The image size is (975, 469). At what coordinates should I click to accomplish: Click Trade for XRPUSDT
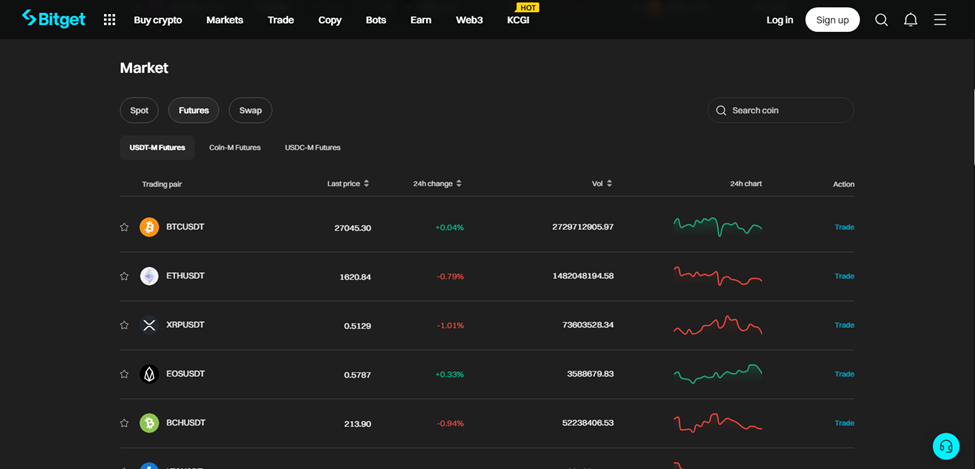pyautogui.click(x=844, y=325)
